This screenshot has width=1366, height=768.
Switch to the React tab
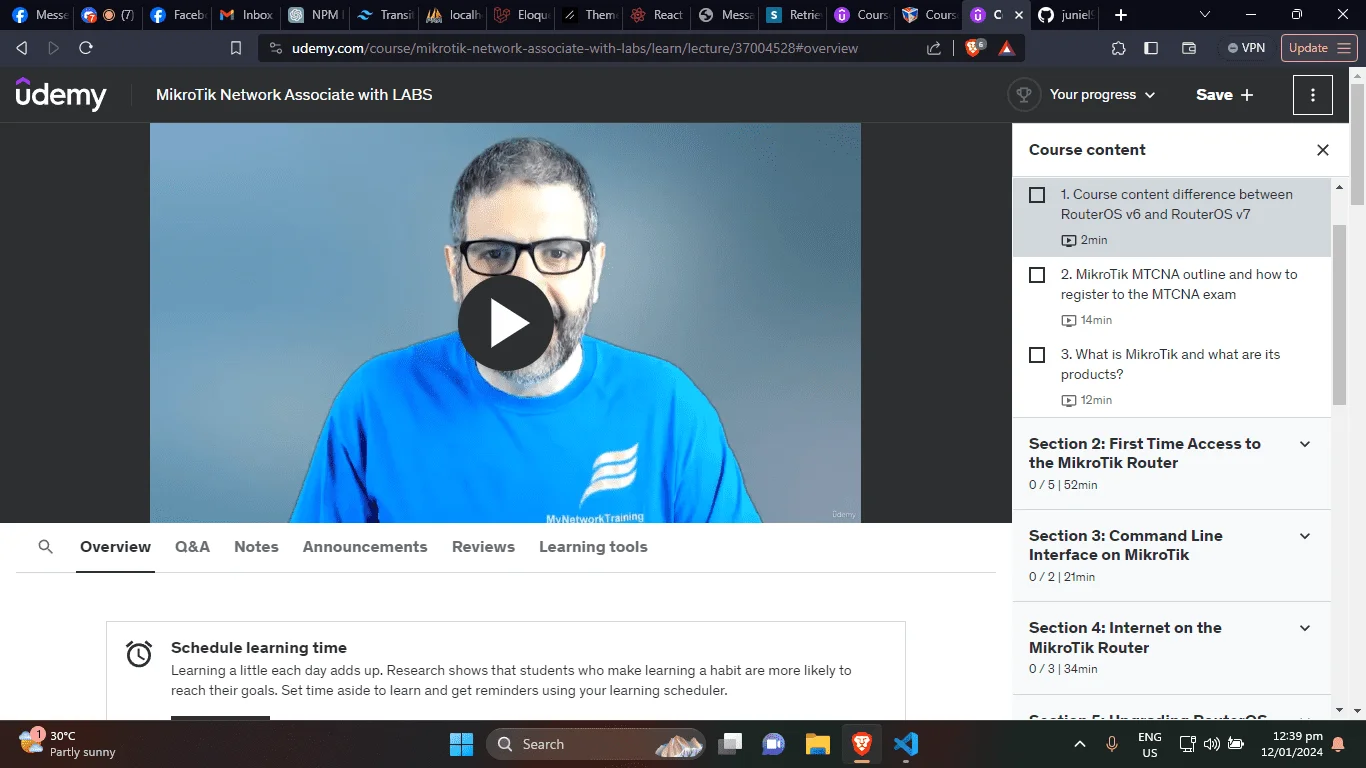tap(657, 15)
